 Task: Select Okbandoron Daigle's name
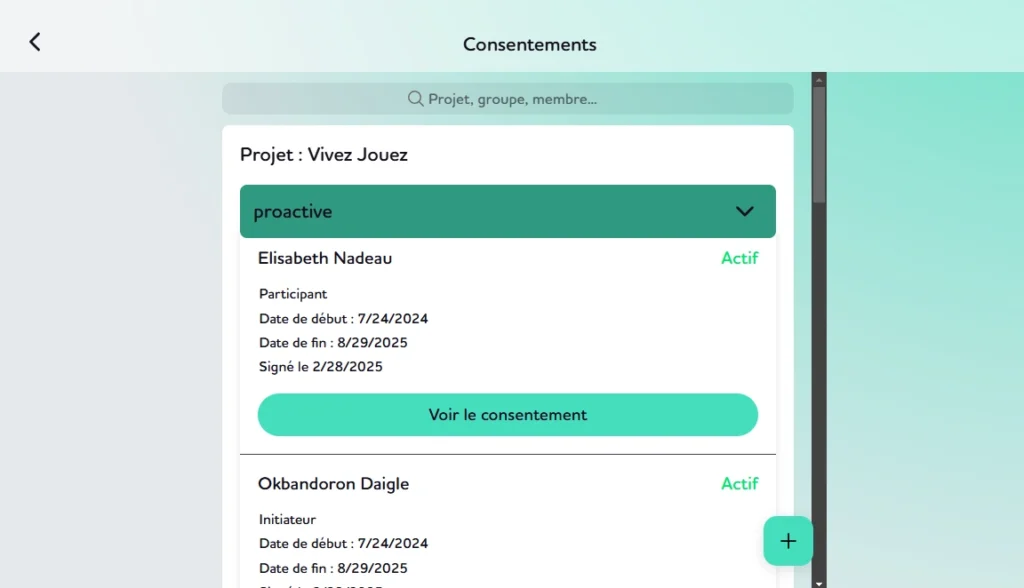(x=333, y=483)
